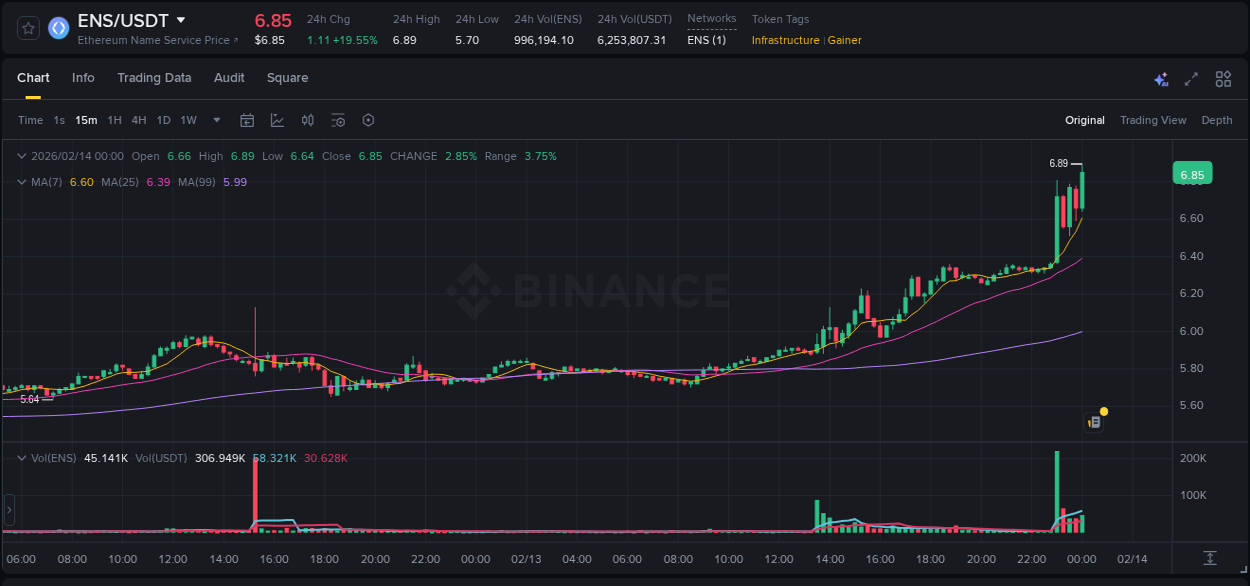Image resolution: width=1250 pixels, height=586 pixels.
Task: Launch the Binance AI assistant icon
Action: (1160, 78)
